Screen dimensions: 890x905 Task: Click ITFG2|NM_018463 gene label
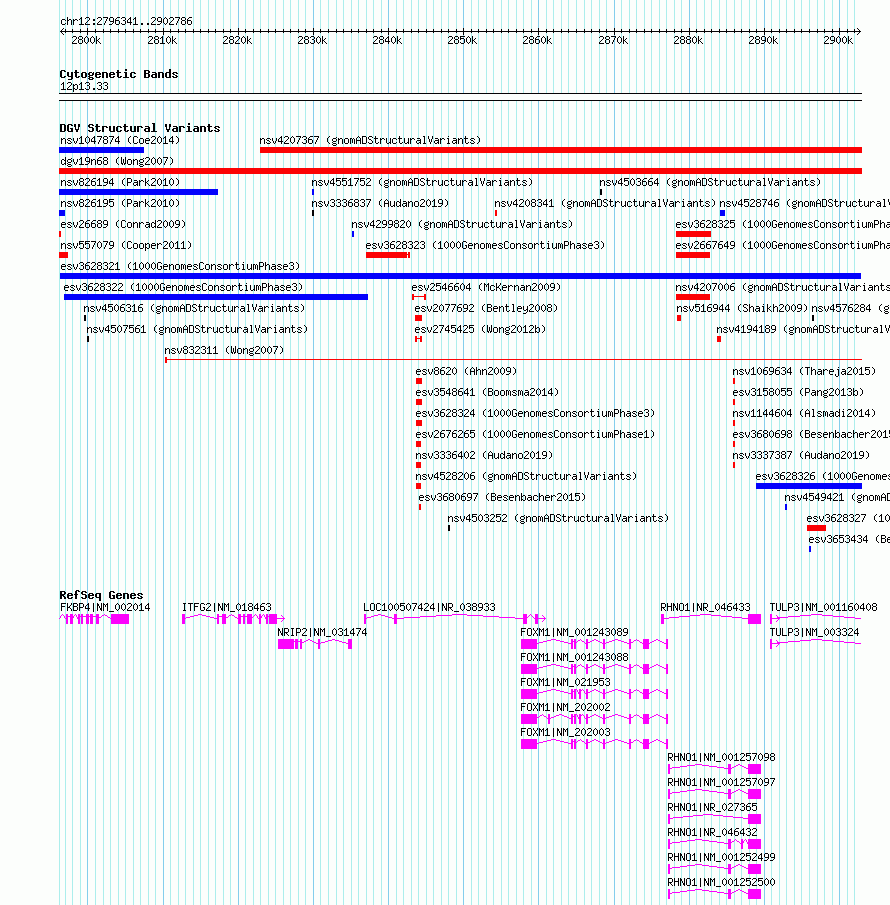(227, 607)
